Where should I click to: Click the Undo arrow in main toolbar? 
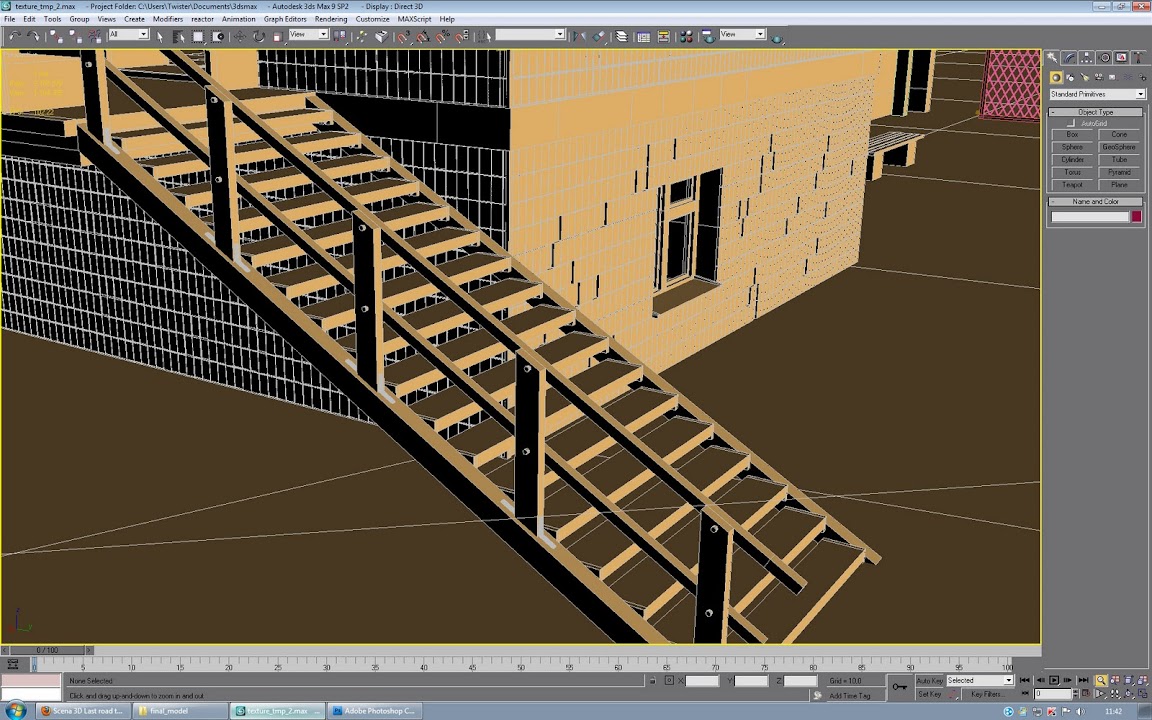click(x=14, y=36)
